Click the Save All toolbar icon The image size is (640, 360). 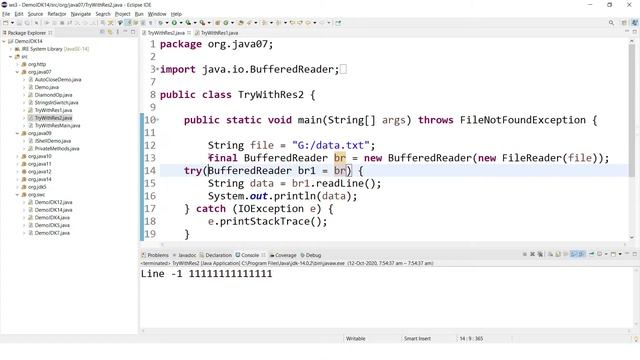(27, 23)
